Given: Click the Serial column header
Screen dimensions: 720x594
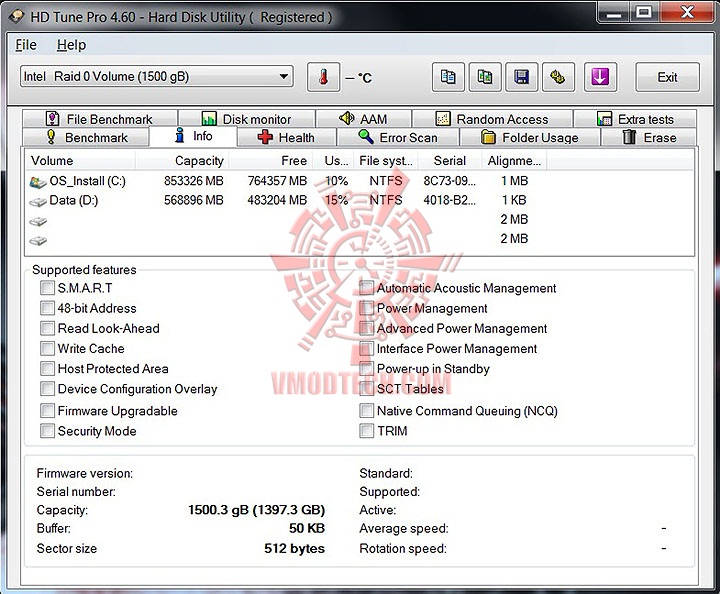Looking at the screenshot, I should 450,161.
